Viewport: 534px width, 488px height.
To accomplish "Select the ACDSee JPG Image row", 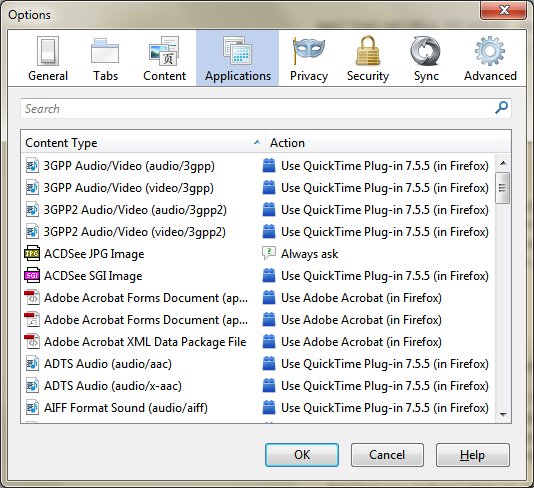I will click(x=94, y=254).
